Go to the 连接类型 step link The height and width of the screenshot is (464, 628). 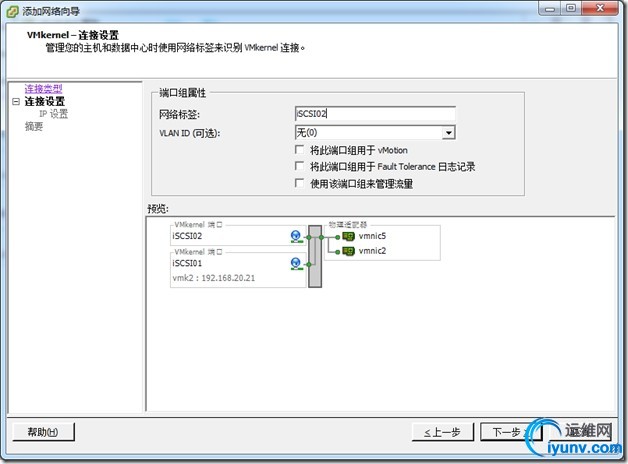(43, 88)
